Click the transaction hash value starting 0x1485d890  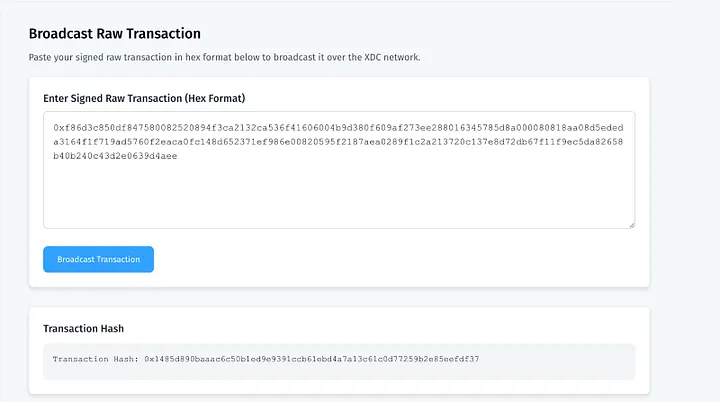pyautogui.click(x=311, y=358)
